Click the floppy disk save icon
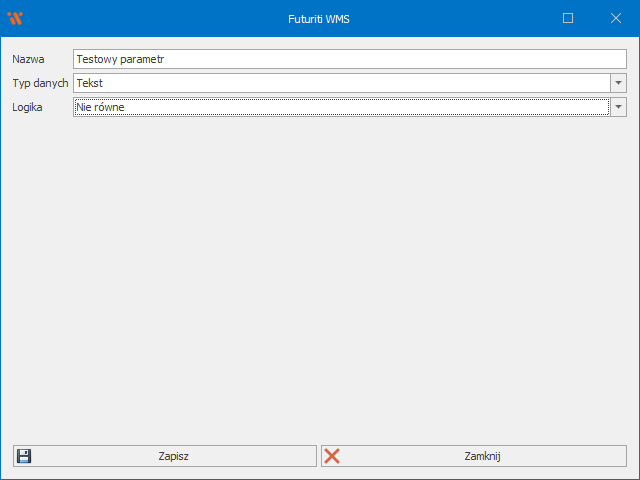The width and height of the screenshot is (640, 480). pyautogui.click(x=24, y=456)
